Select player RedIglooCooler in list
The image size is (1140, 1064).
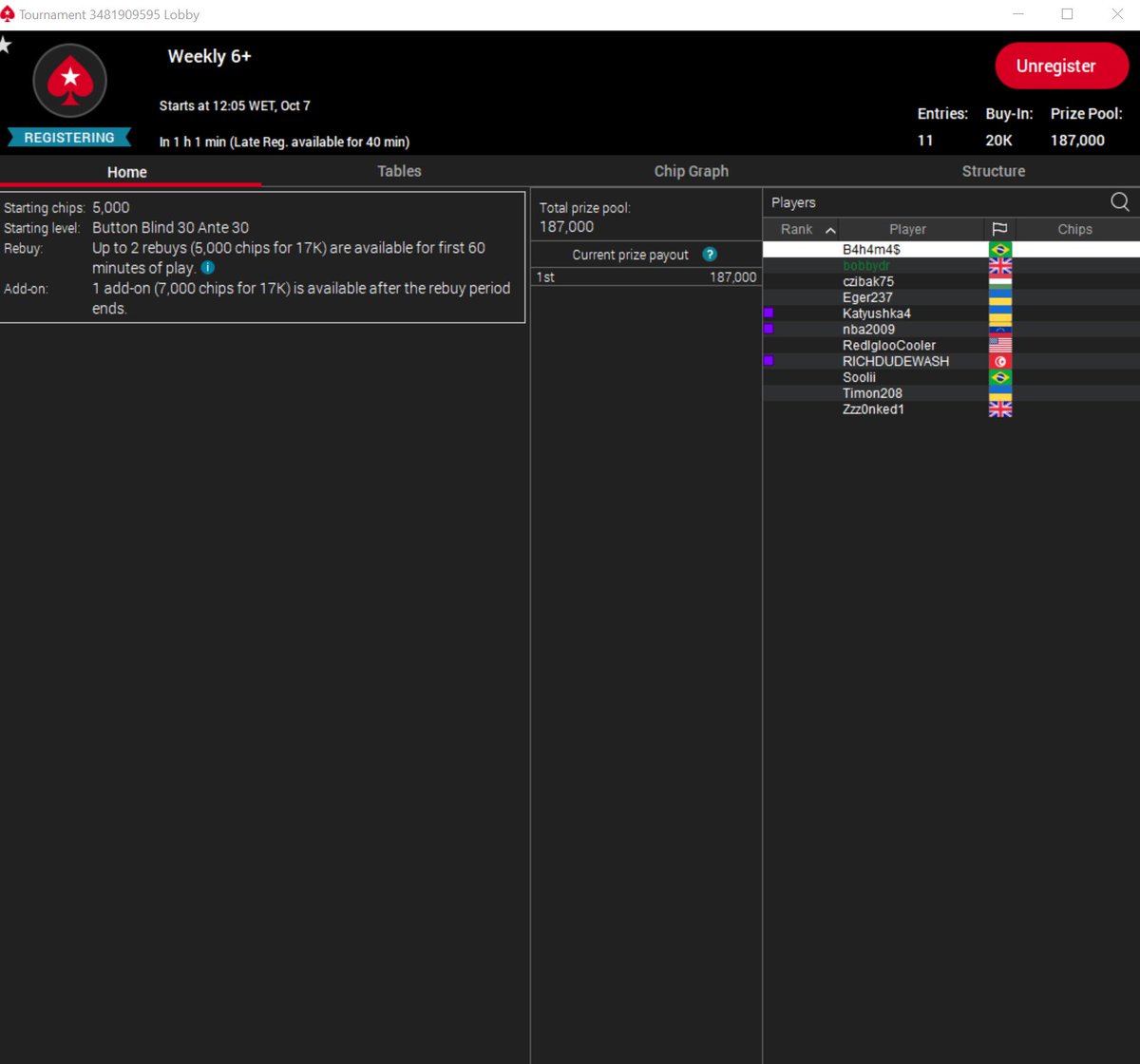coord(951,346)
